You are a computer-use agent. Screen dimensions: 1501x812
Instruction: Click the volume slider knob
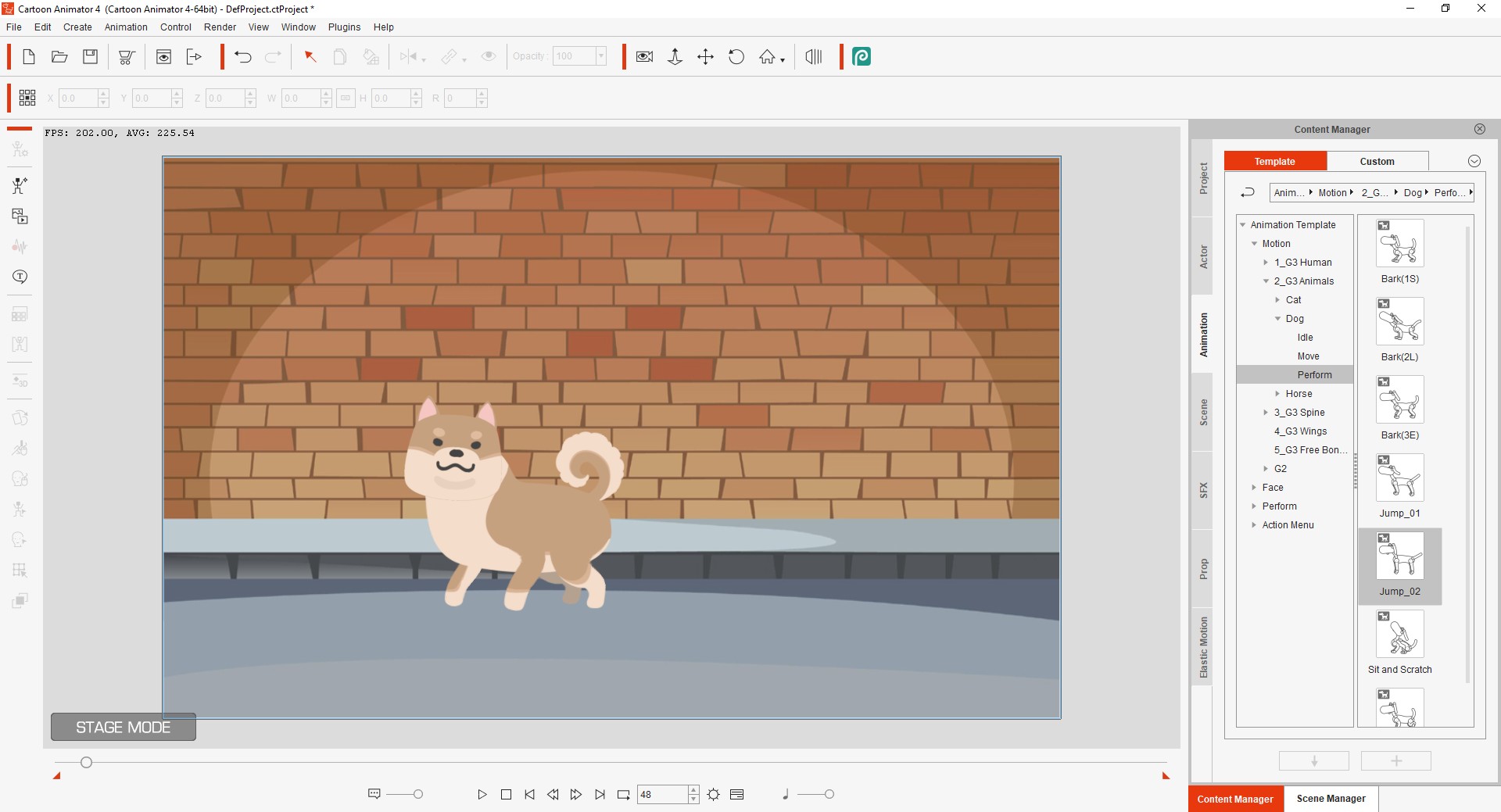pyautogui.click(x=829, y=794)
